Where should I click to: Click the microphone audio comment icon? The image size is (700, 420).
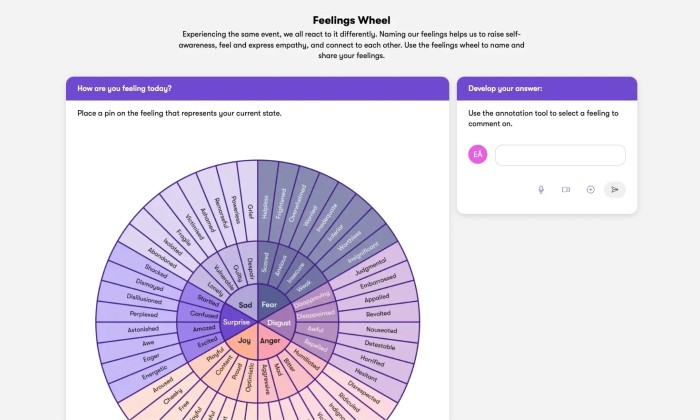click(541, 189)
